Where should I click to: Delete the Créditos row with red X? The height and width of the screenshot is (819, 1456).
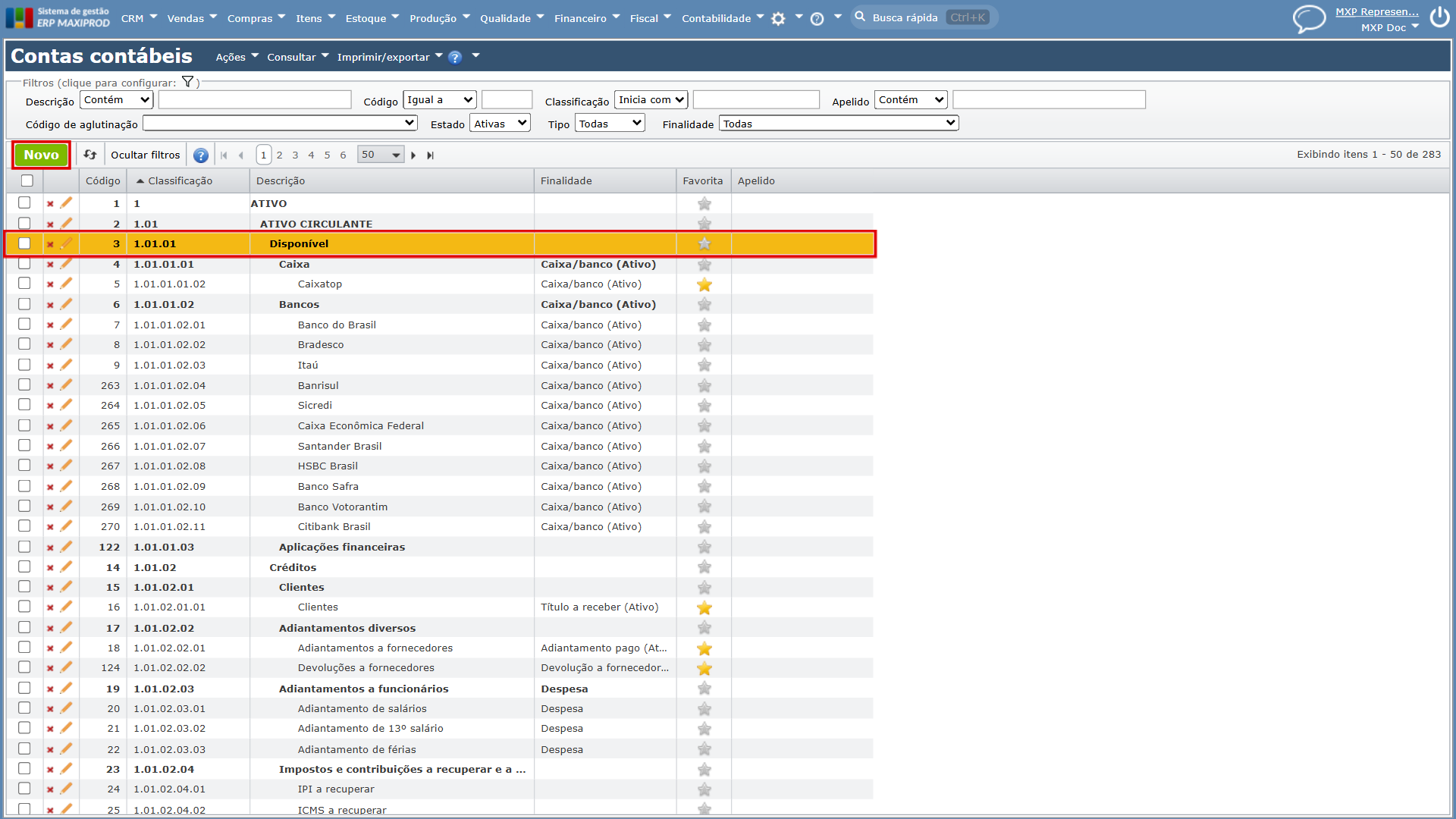(50, 568)
